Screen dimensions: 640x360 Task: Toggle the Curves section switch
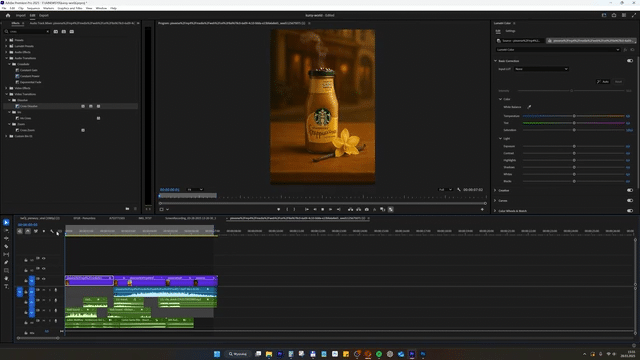(630, 200)
